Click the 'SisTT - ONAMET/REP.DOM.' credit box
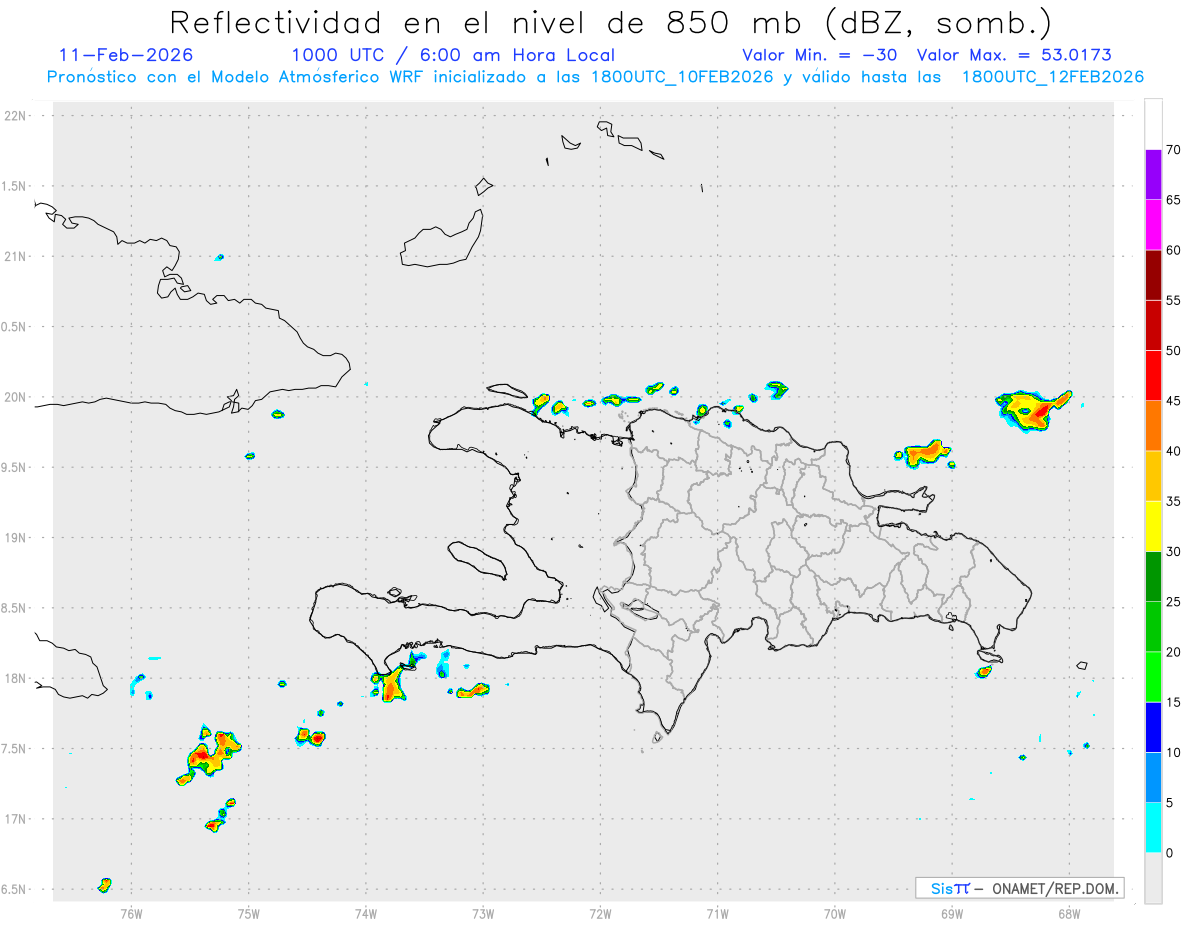This screenshot has width=1200, height=927. 1019,888
